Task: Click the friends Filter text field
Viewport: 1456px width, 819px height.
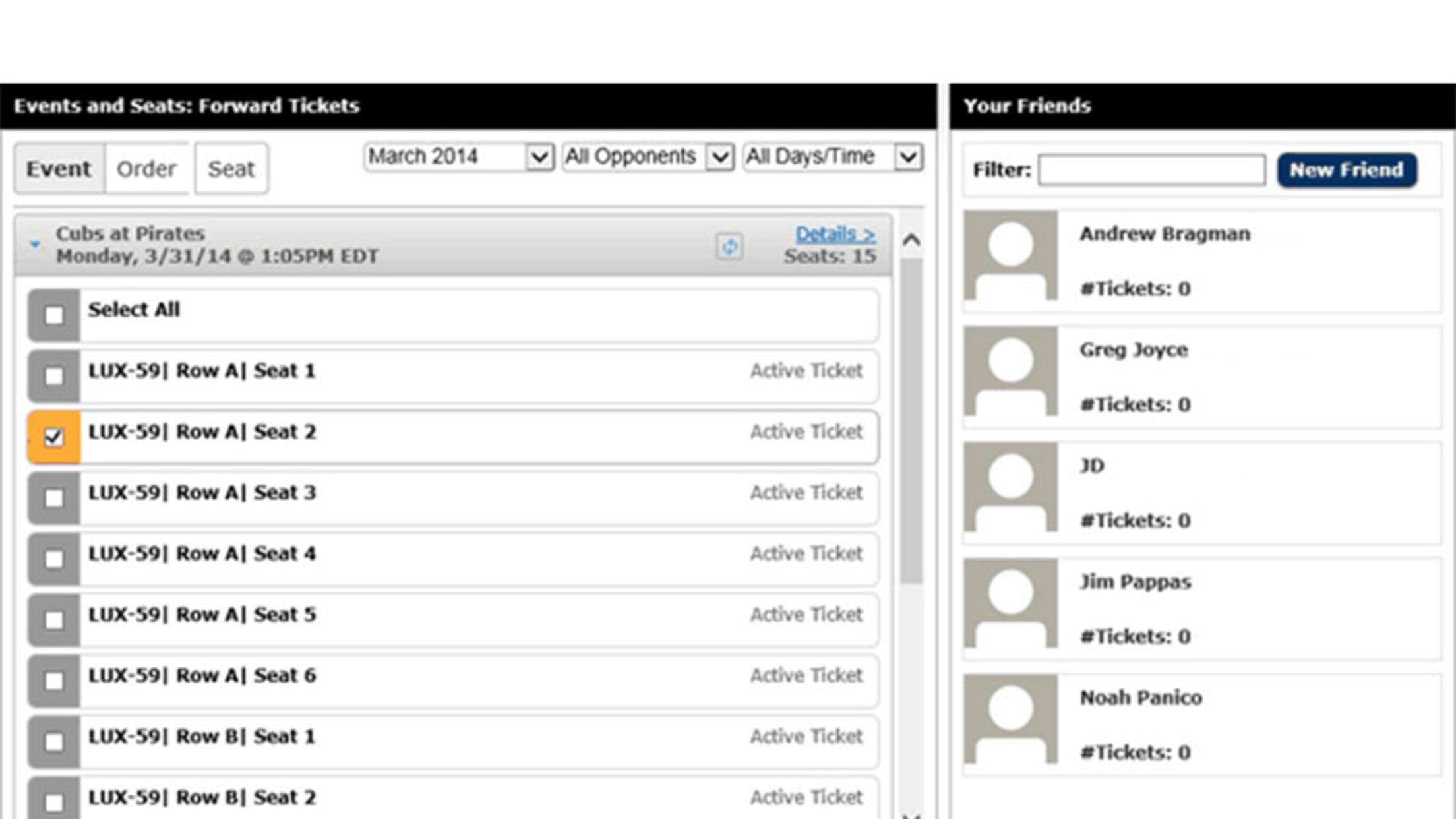Action: 1151,170
